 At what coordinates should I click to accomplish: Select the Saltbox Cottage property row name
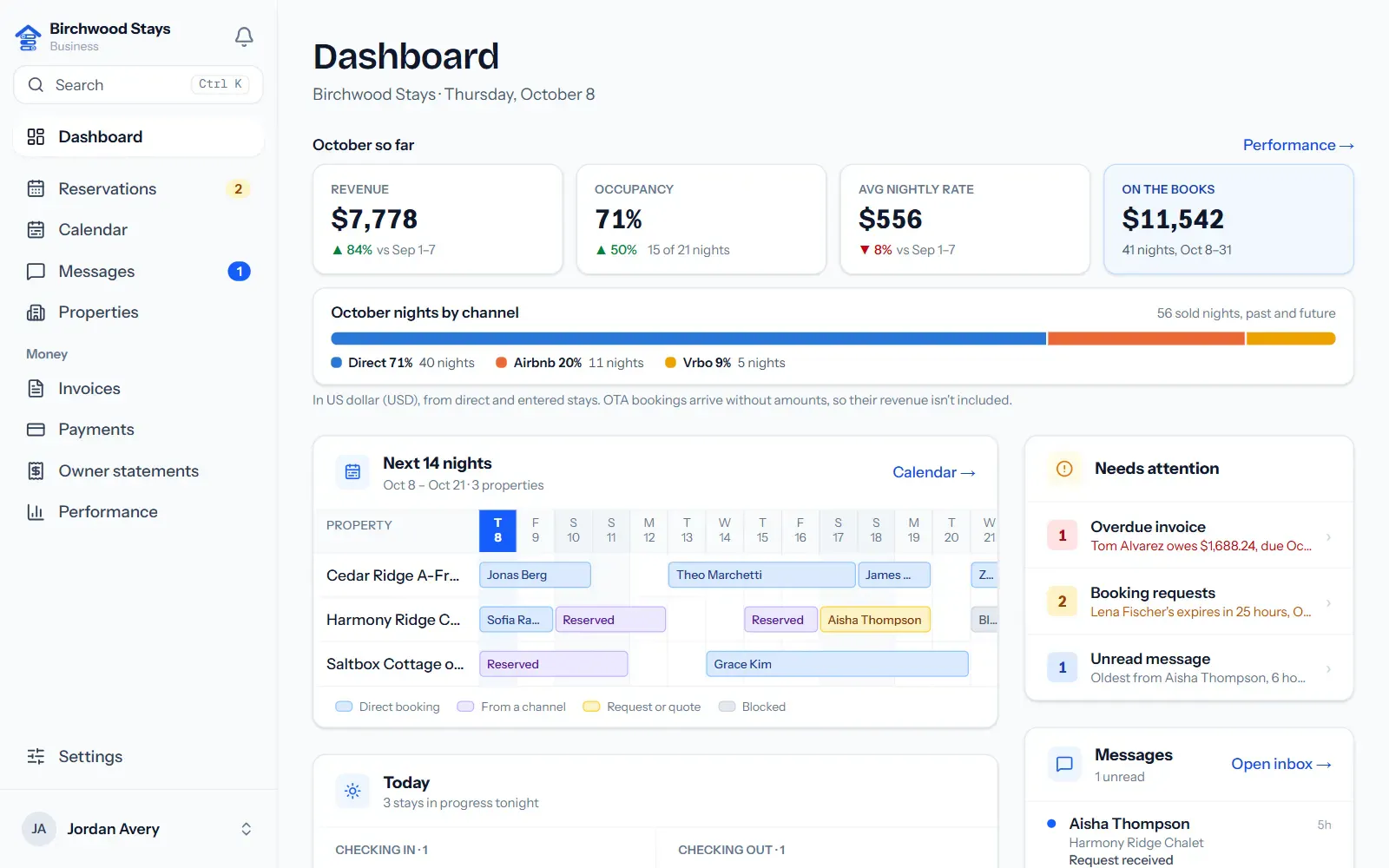pyautogui.click(x=395, y=664)
